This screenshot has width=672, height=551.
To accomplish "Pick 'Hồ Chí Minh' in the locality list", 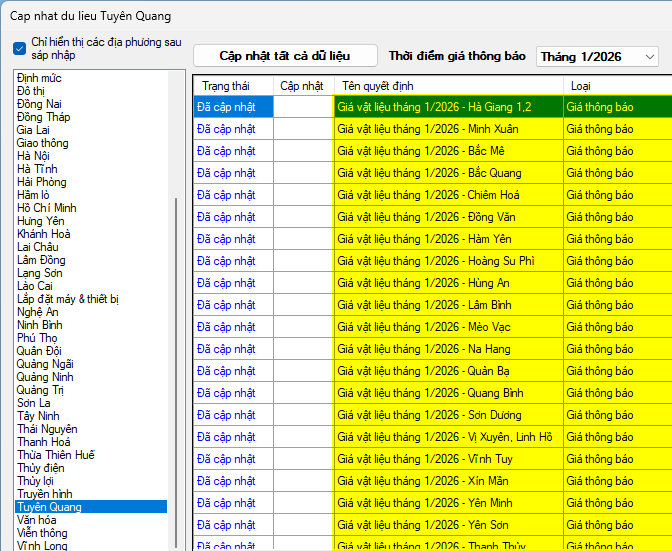I will point(47,208).
